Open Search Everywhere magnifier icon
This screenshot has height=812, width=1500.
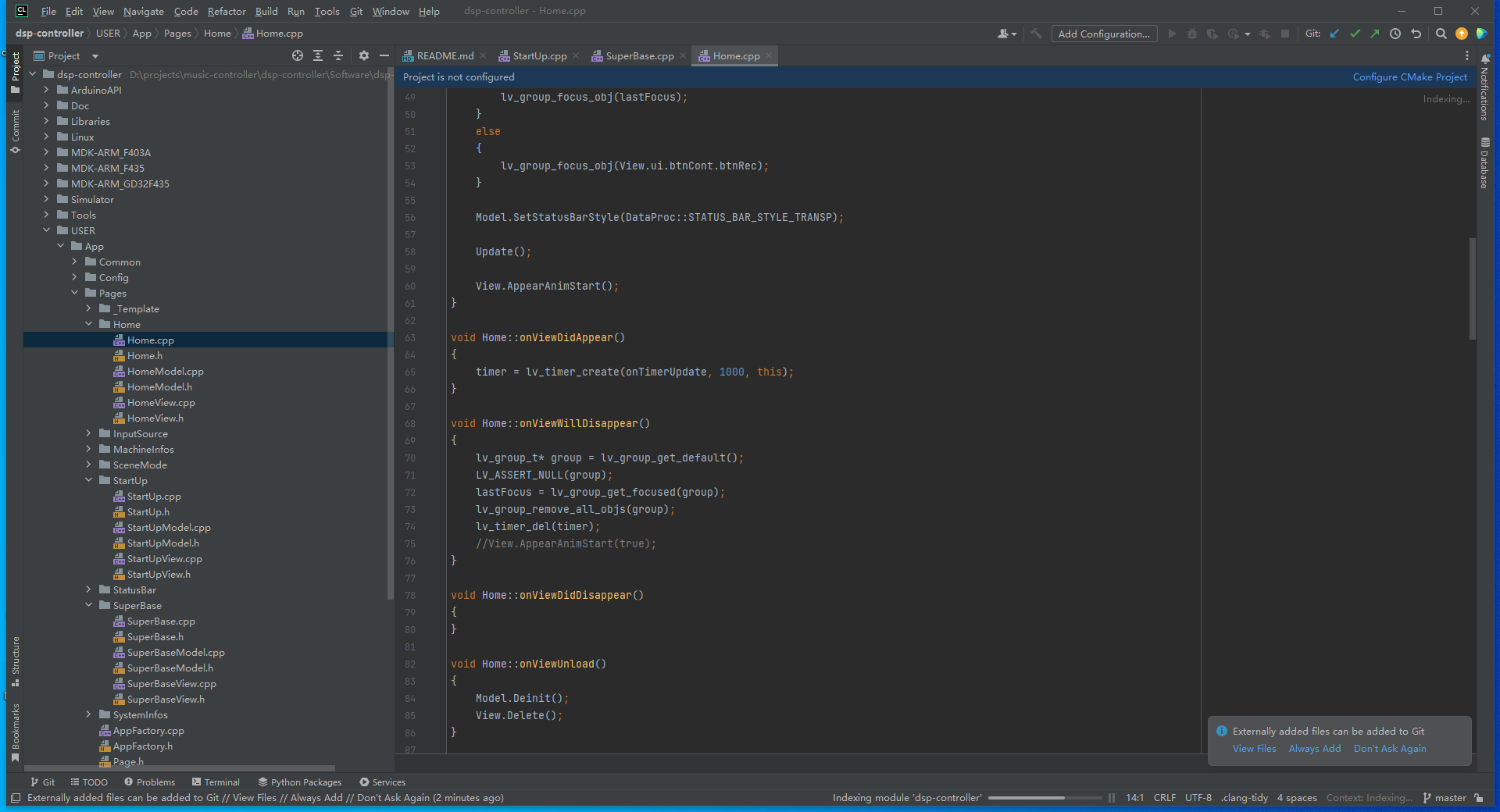[x=1441, y=34]
